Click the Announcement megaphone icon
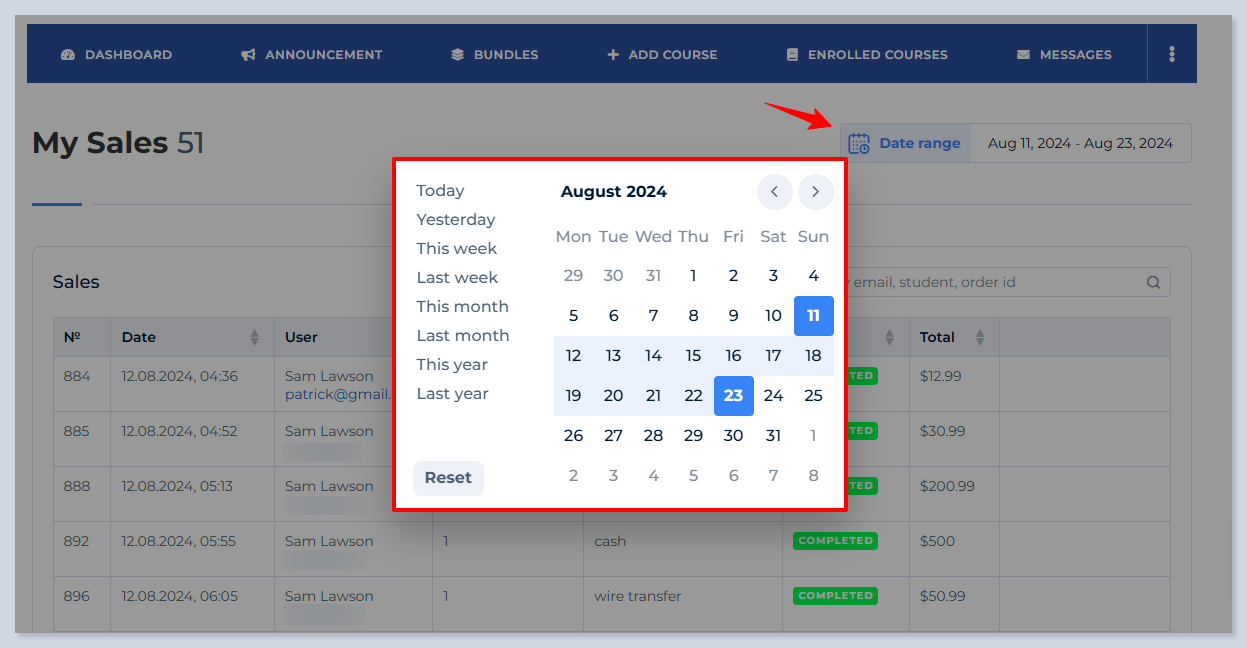 tap(248, 55)
